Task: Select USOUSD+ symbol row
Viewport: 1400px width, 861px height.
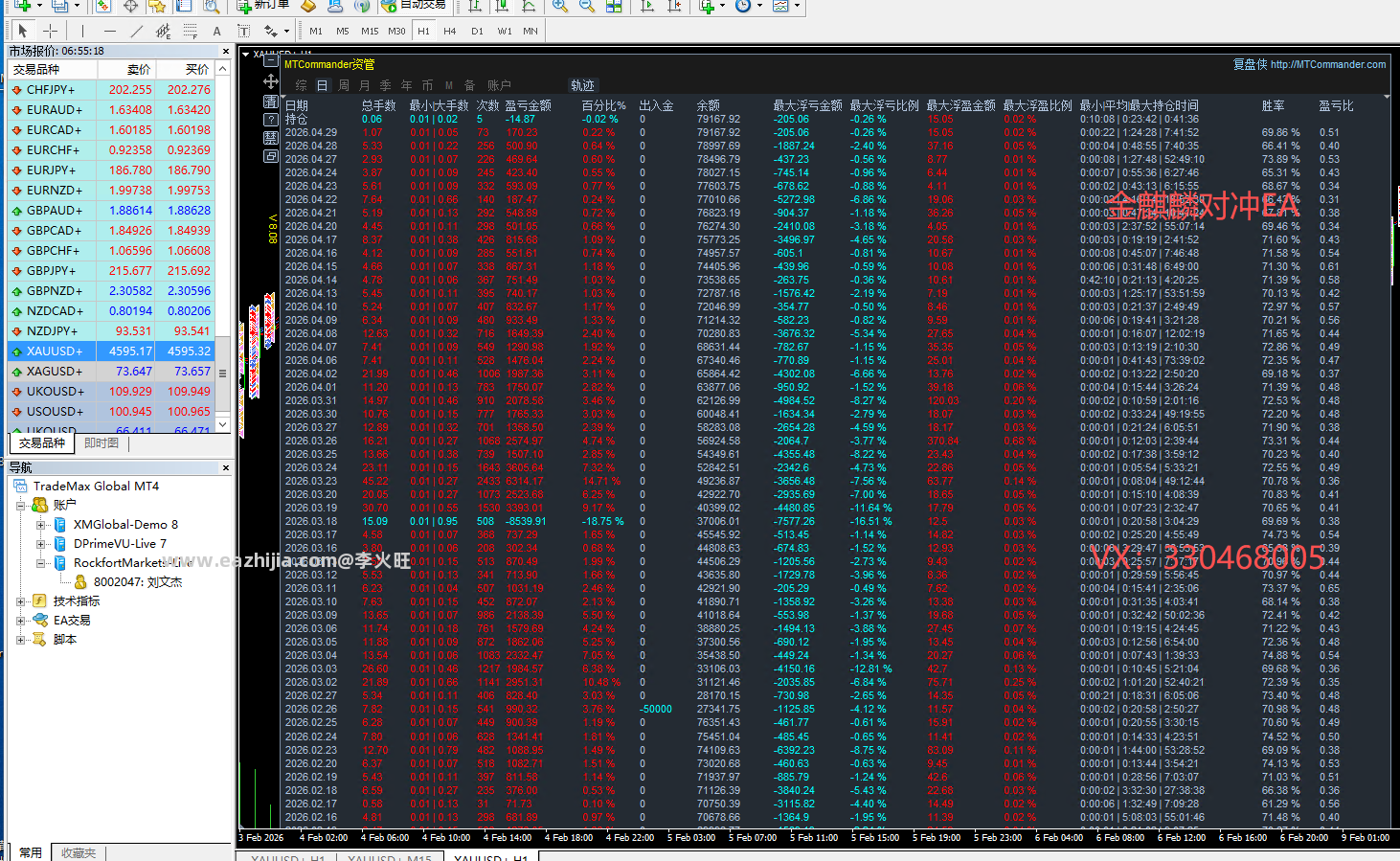Action: [111, 411]
